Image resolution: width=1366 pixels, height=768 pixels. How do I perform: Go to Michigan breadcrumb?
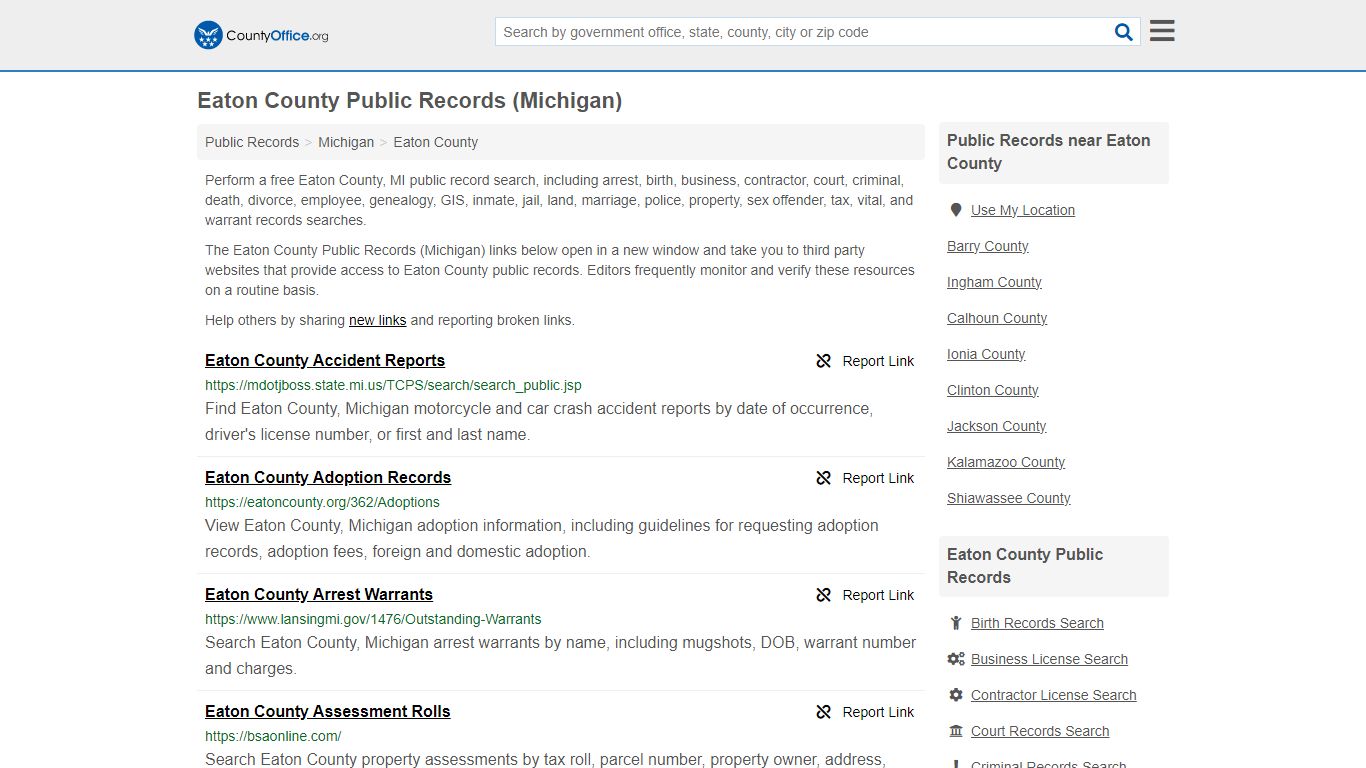pos(346,142)
